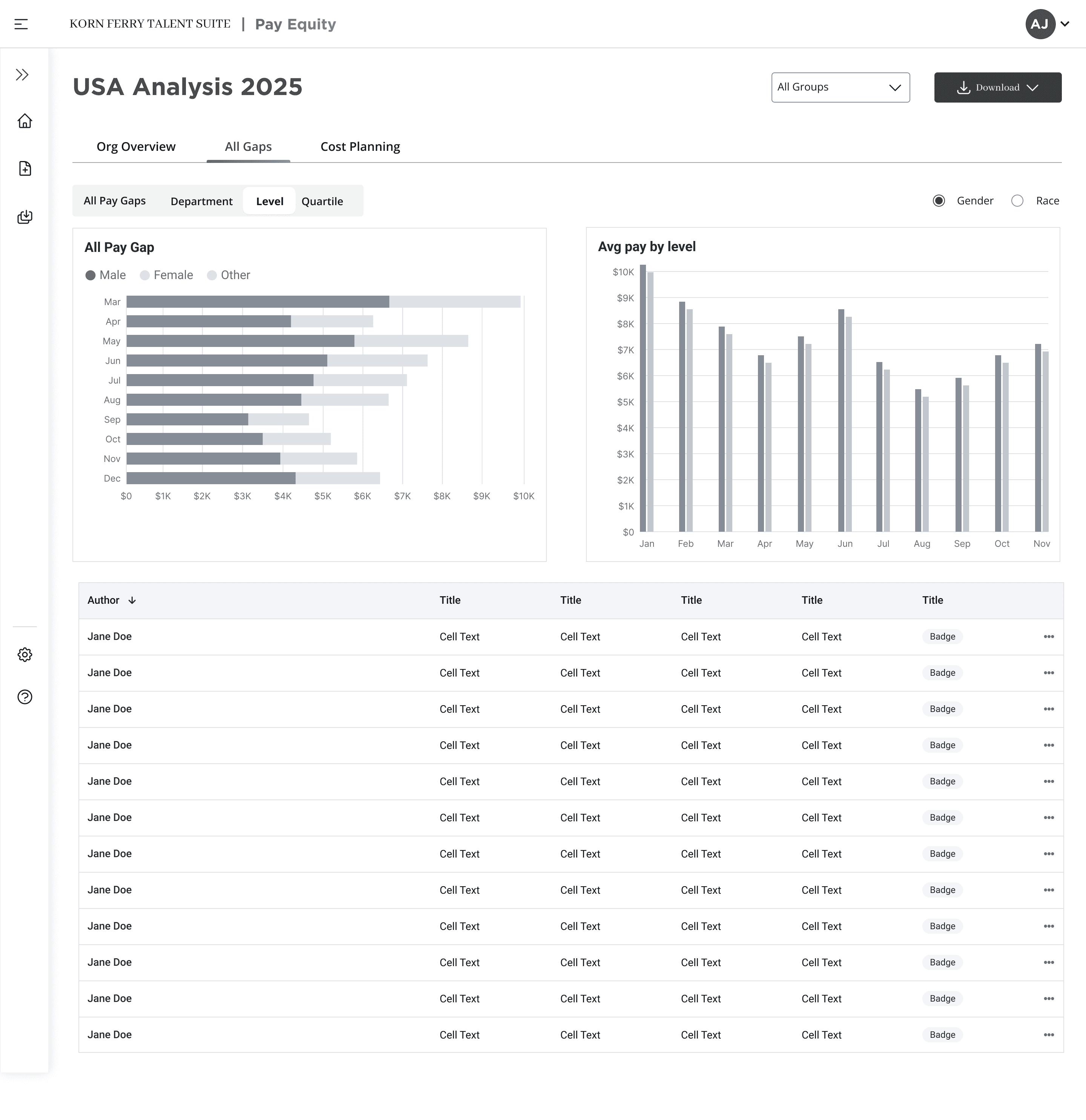Viewport: 1086px width, 1120px height.
Task: Open more options for fourth Jane Doe row
Action: [x=1049, y=745]
